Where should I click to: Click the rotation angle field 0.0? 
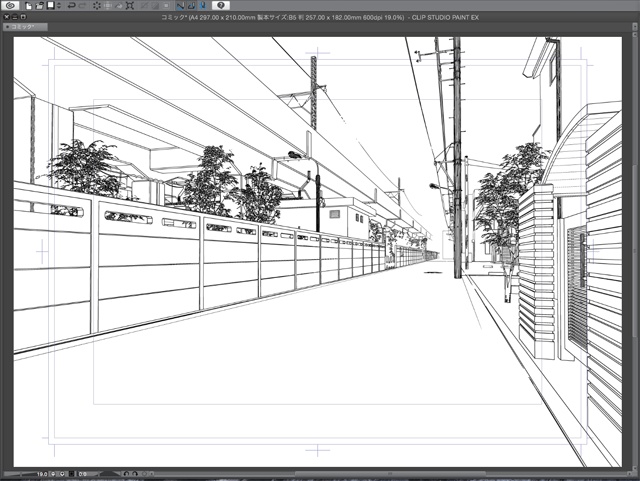point(82,474)
